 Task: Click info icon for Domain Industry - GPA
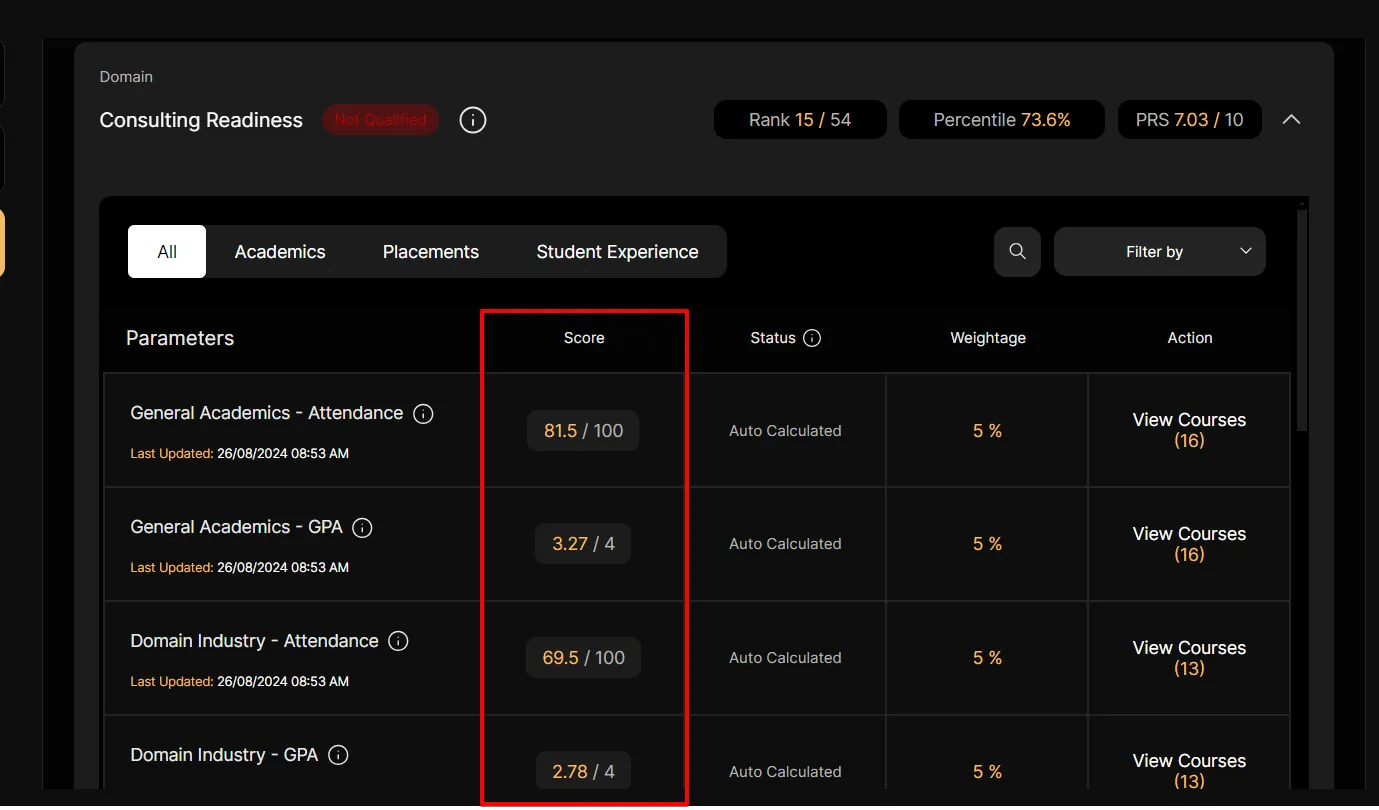(338, 755)
